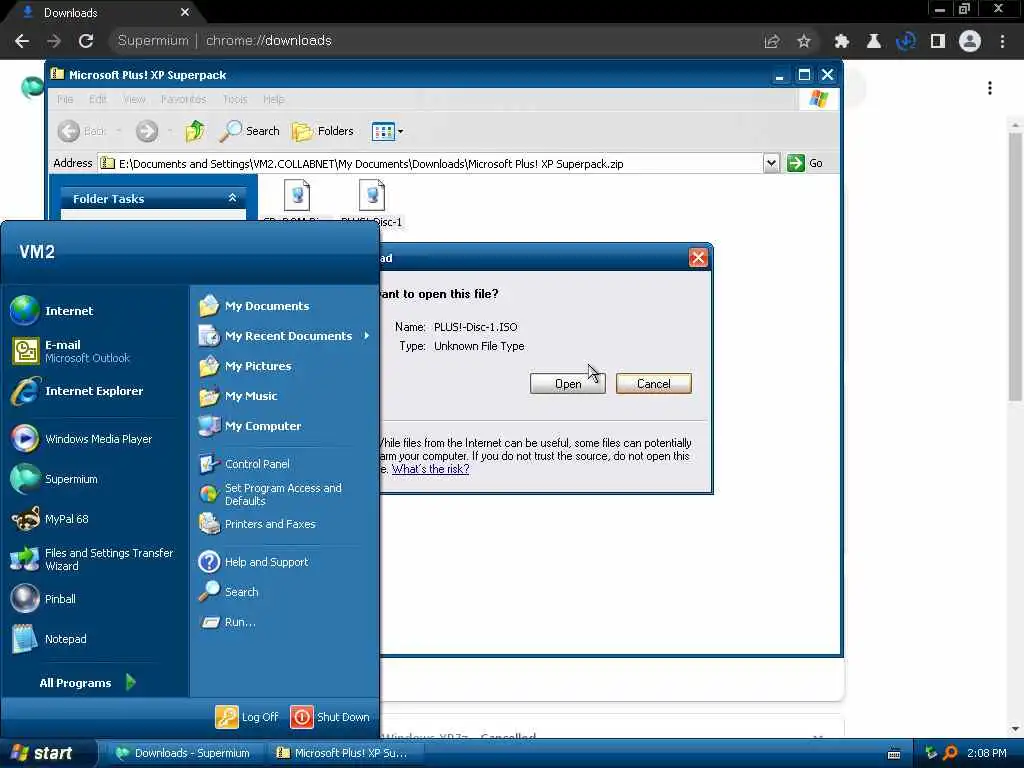
Task: Follow the What's the risk? link
Action: point(430,469)
